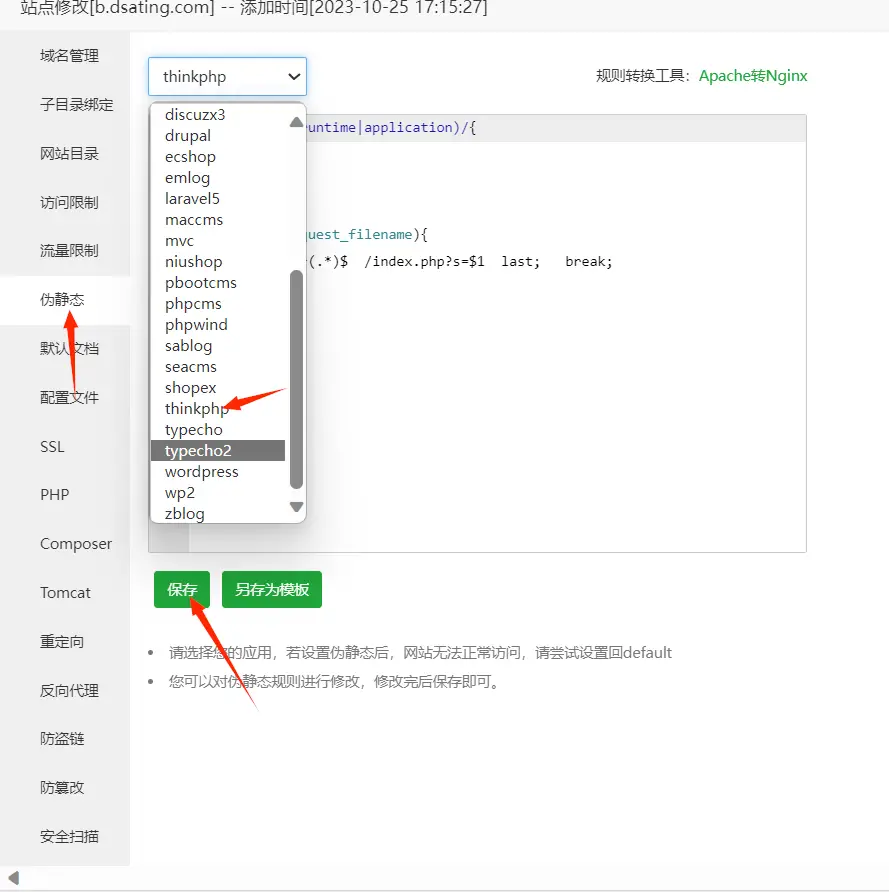Screen dimensions: 889x892
Task: Open the 反向代理 tab
Action: pyautogui.click(x=70, y=690)
